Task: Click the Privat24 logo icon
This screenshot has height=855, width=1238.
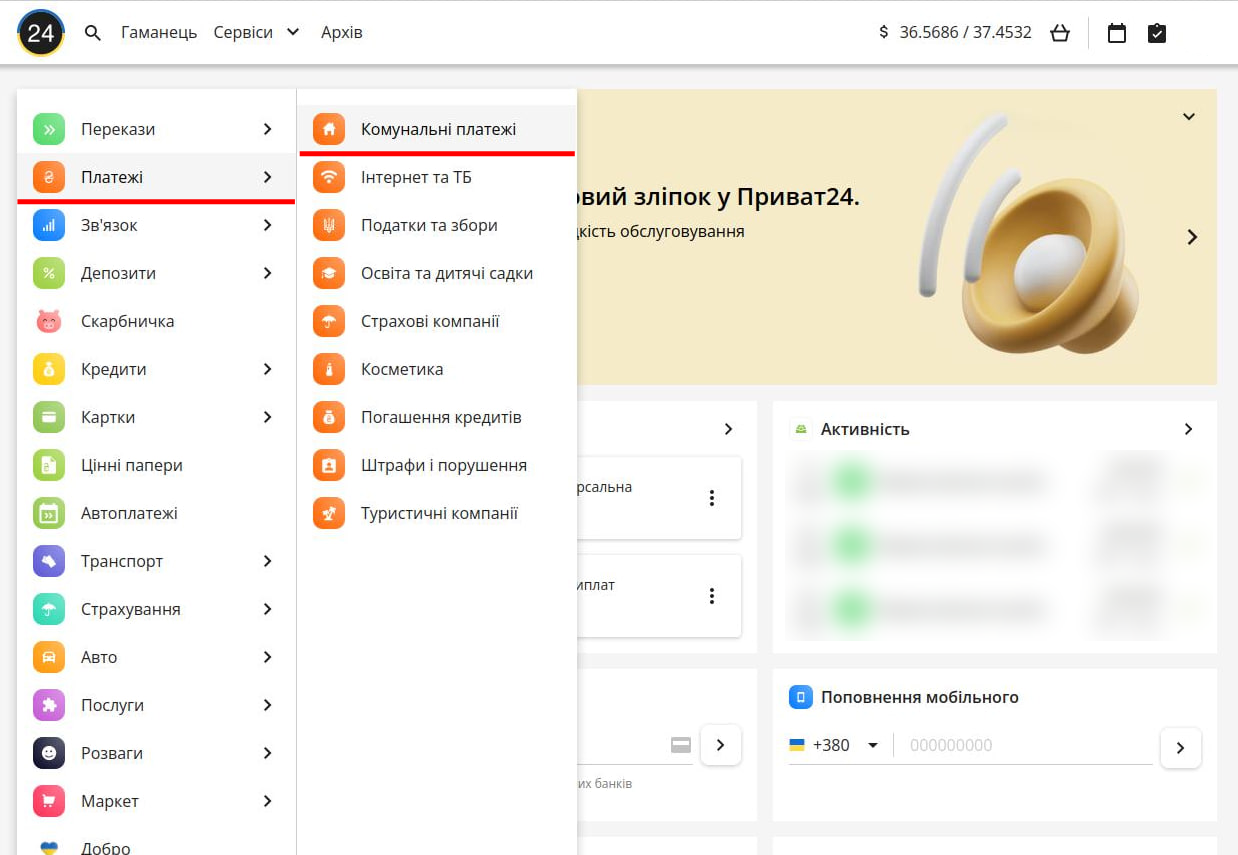Action: [41, 33]
